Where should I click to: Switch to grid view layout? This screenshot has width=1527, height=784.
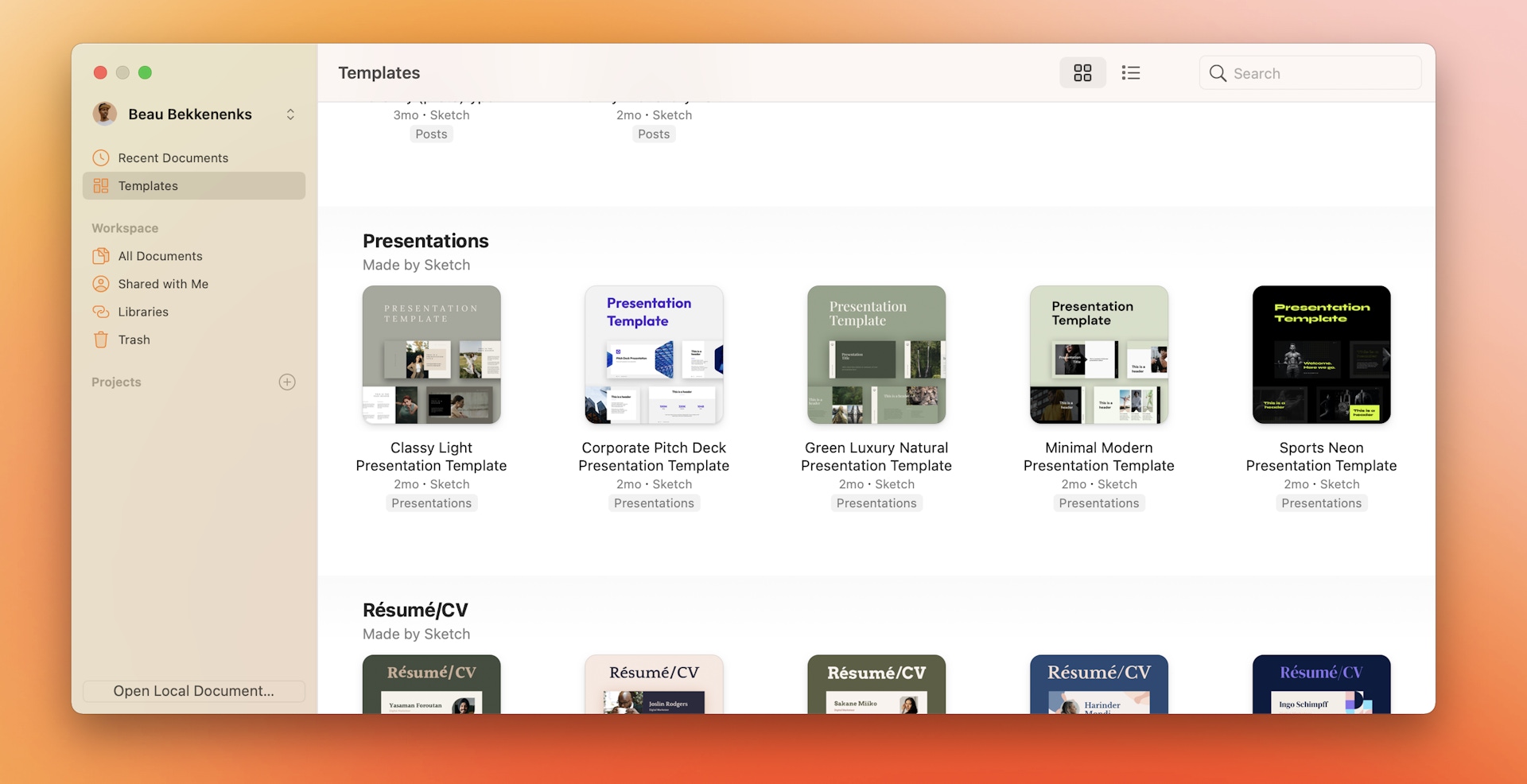tap(1082, 72)
